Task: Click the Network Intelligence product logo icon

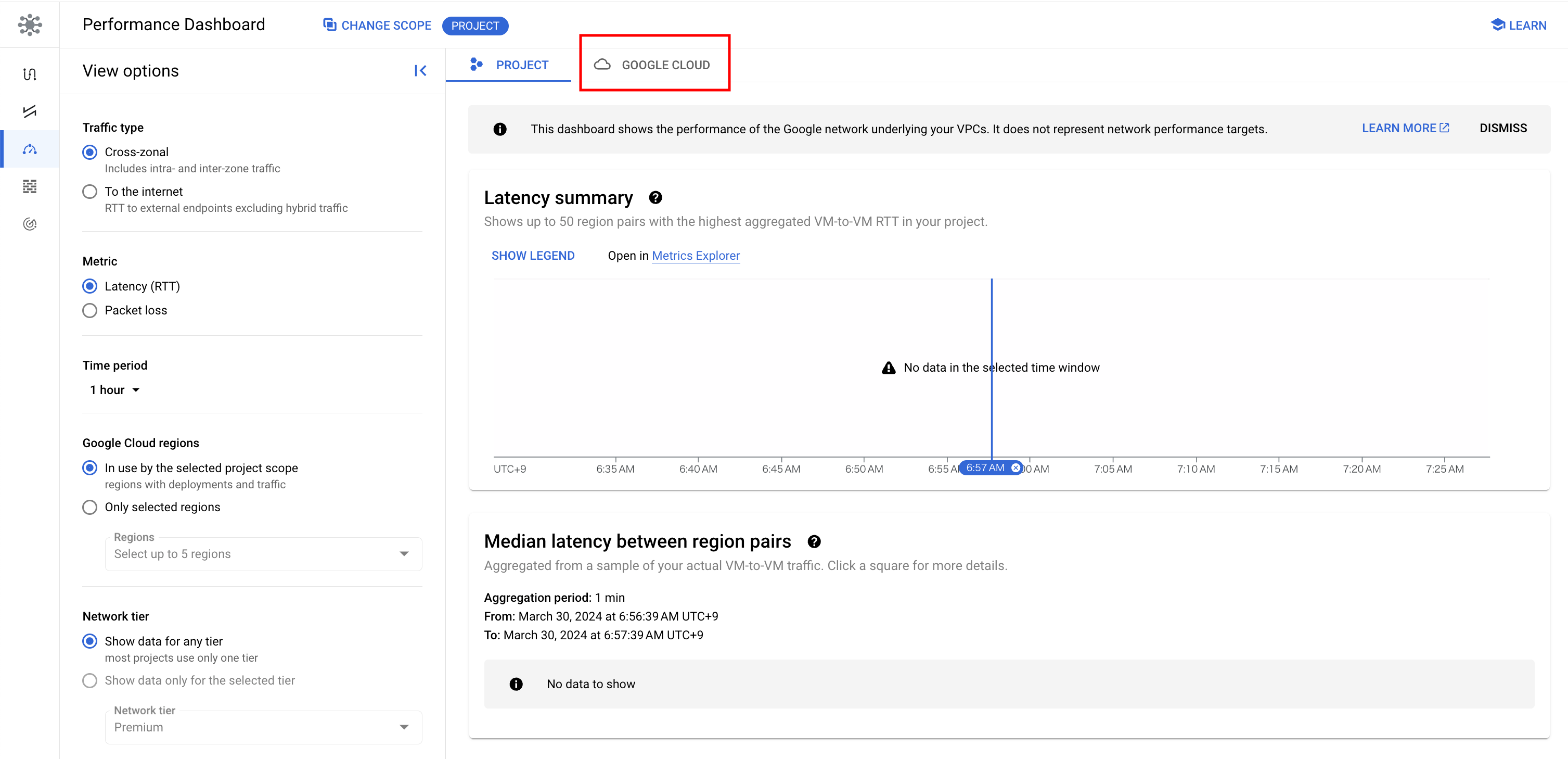Action: tap(29, 25)
